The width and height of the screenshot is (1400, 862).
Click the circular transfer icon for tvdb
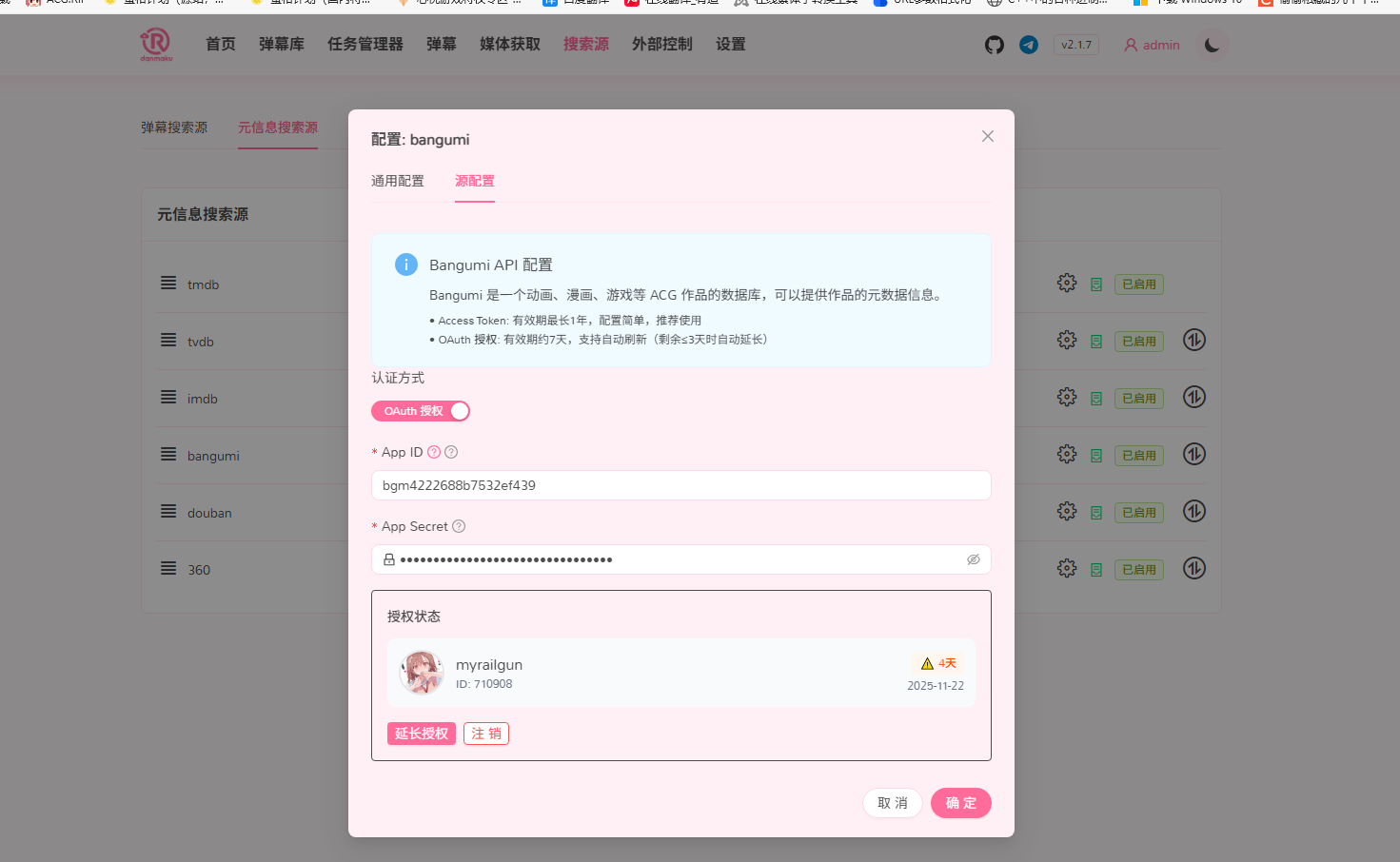pyautogui.click(x=1193, y=340)
